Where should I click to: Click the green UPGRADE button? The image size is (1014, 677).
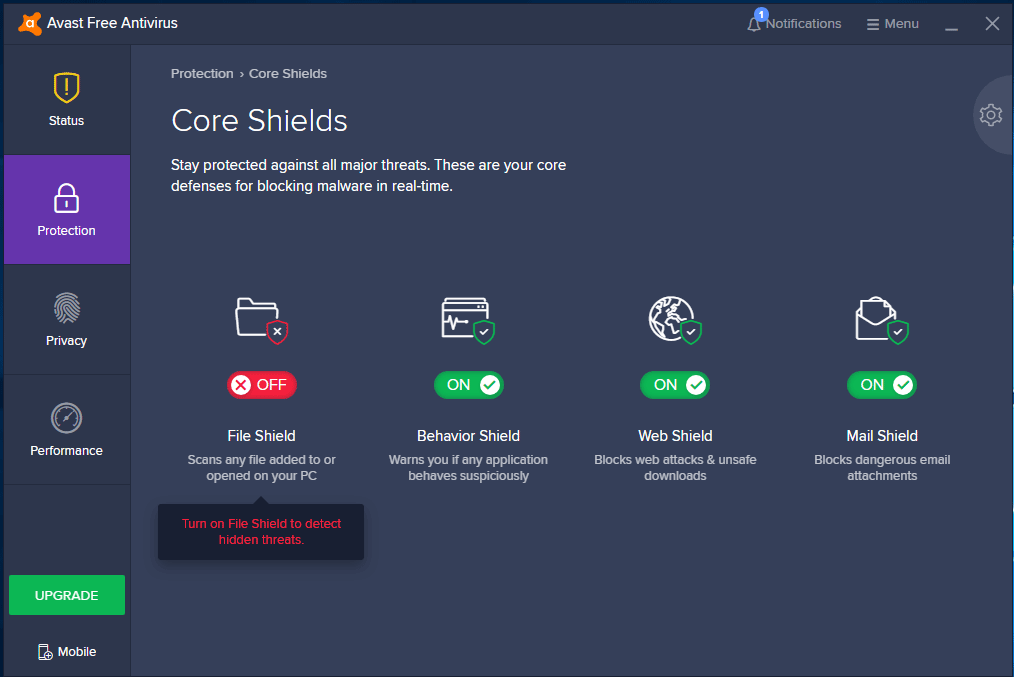point(67,595)
